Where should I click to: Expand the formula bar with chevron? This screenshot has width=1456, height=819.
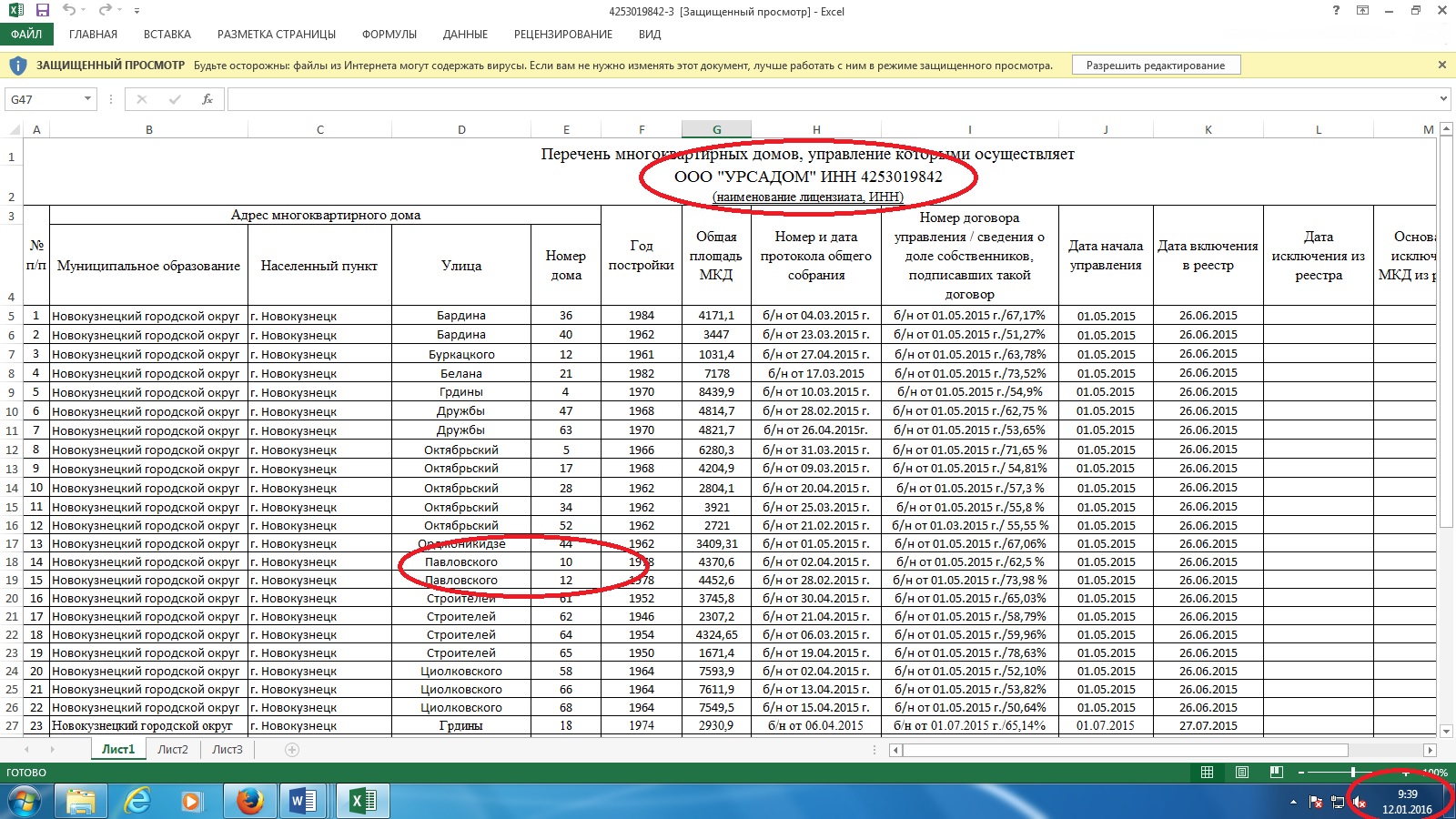(1443, 99)
